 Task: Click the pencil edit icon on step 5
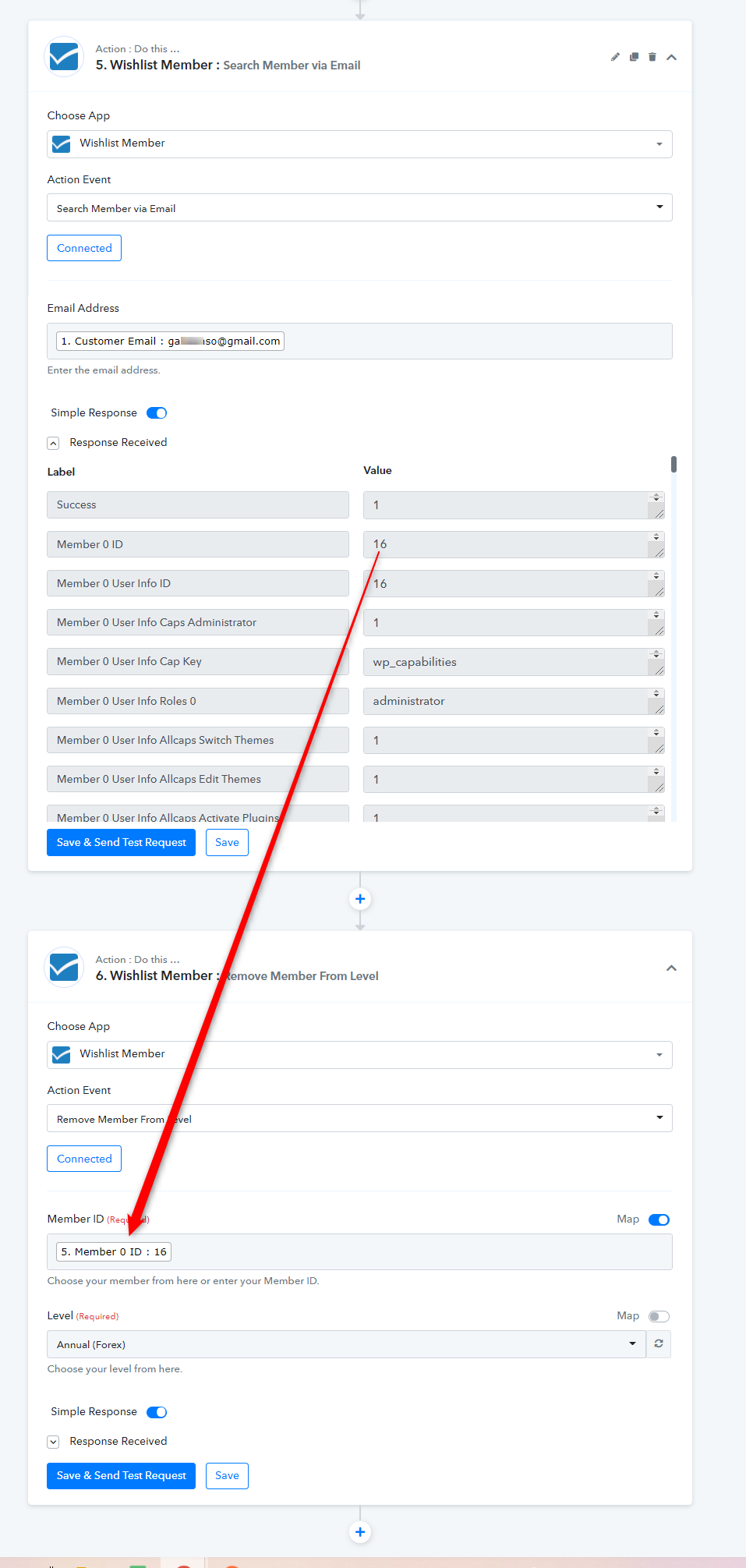tap(615, 57)
